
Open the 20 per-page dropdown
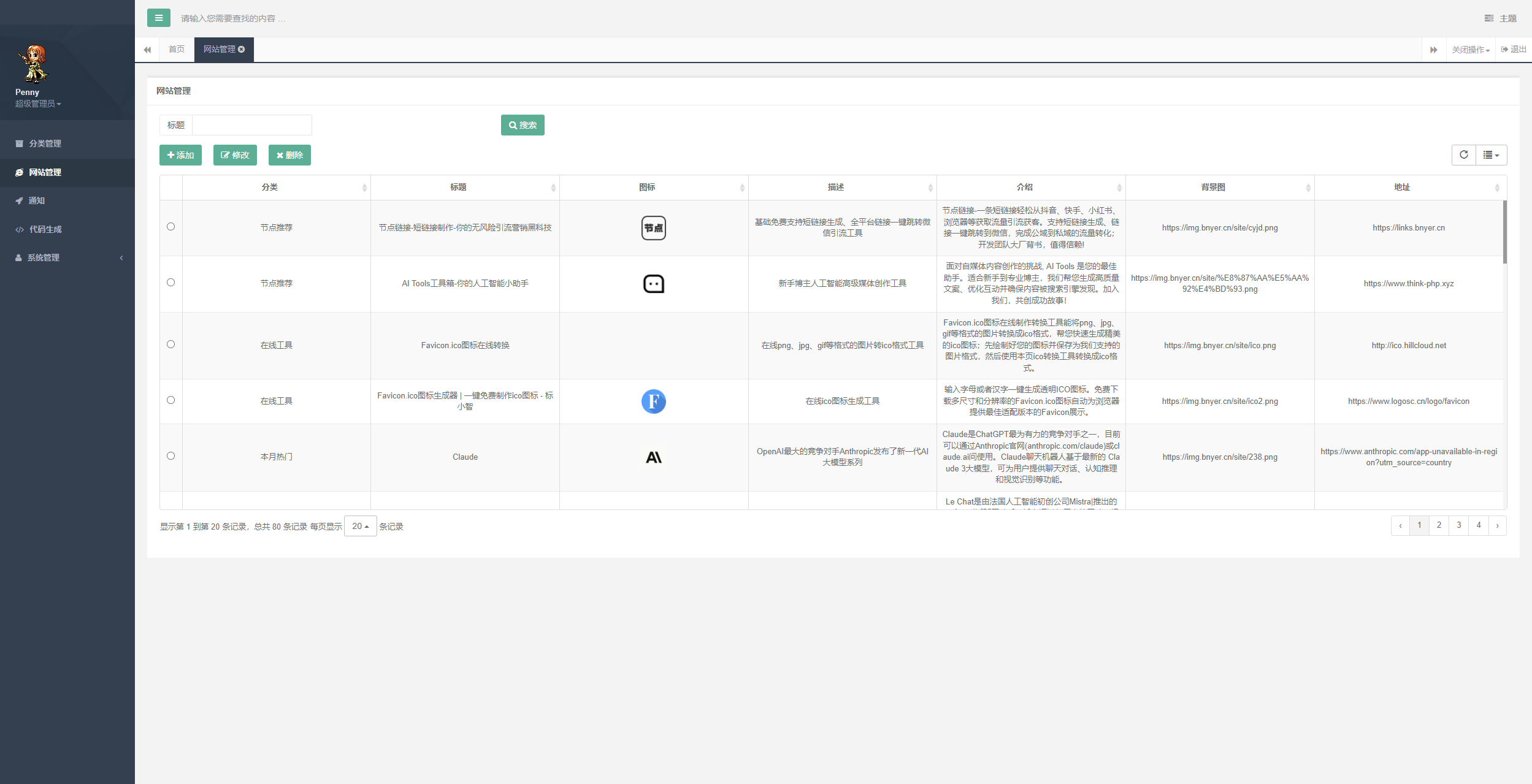click(360, 527)
